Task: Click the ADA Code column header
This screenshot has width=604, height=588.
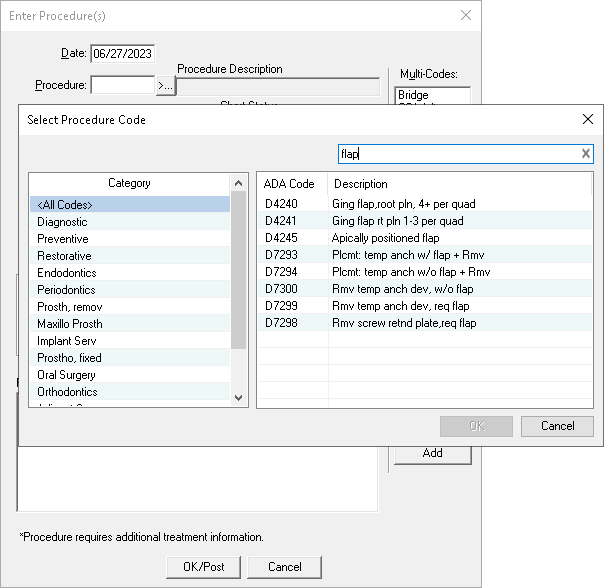Action: 293,184
